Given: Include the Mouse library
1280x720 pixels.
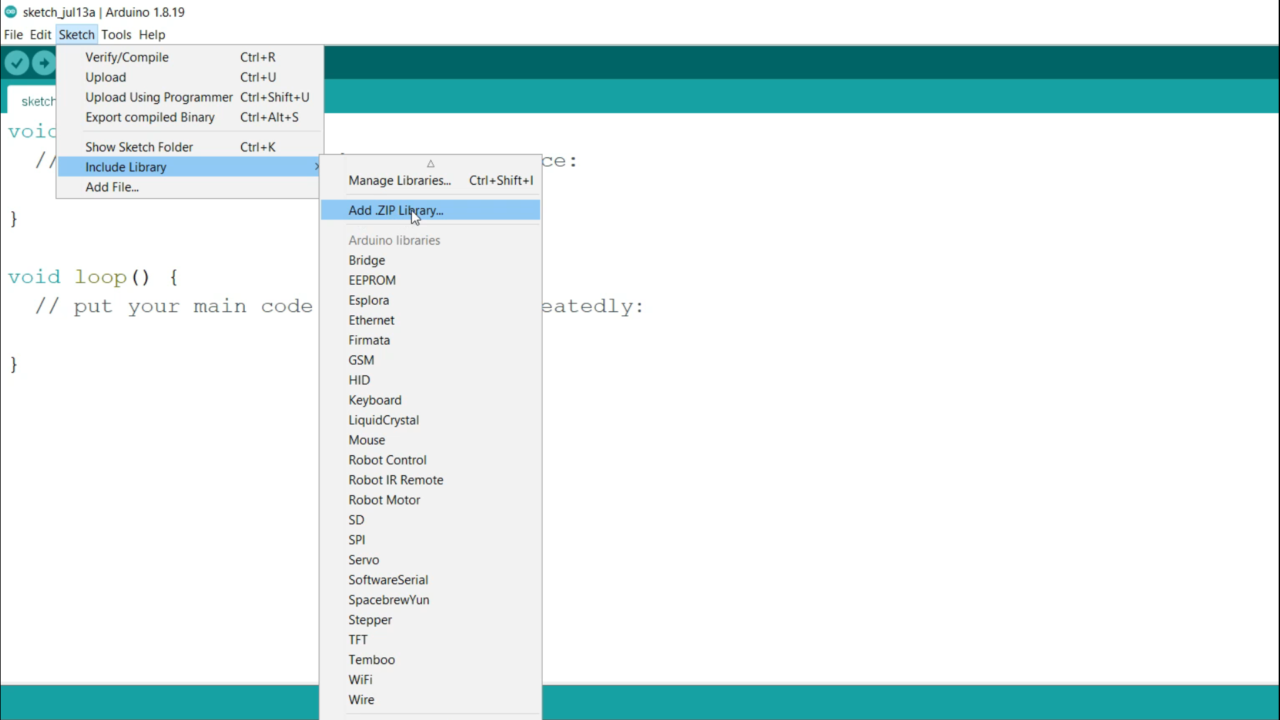Looking at the screenshot, I should (430, 440).
